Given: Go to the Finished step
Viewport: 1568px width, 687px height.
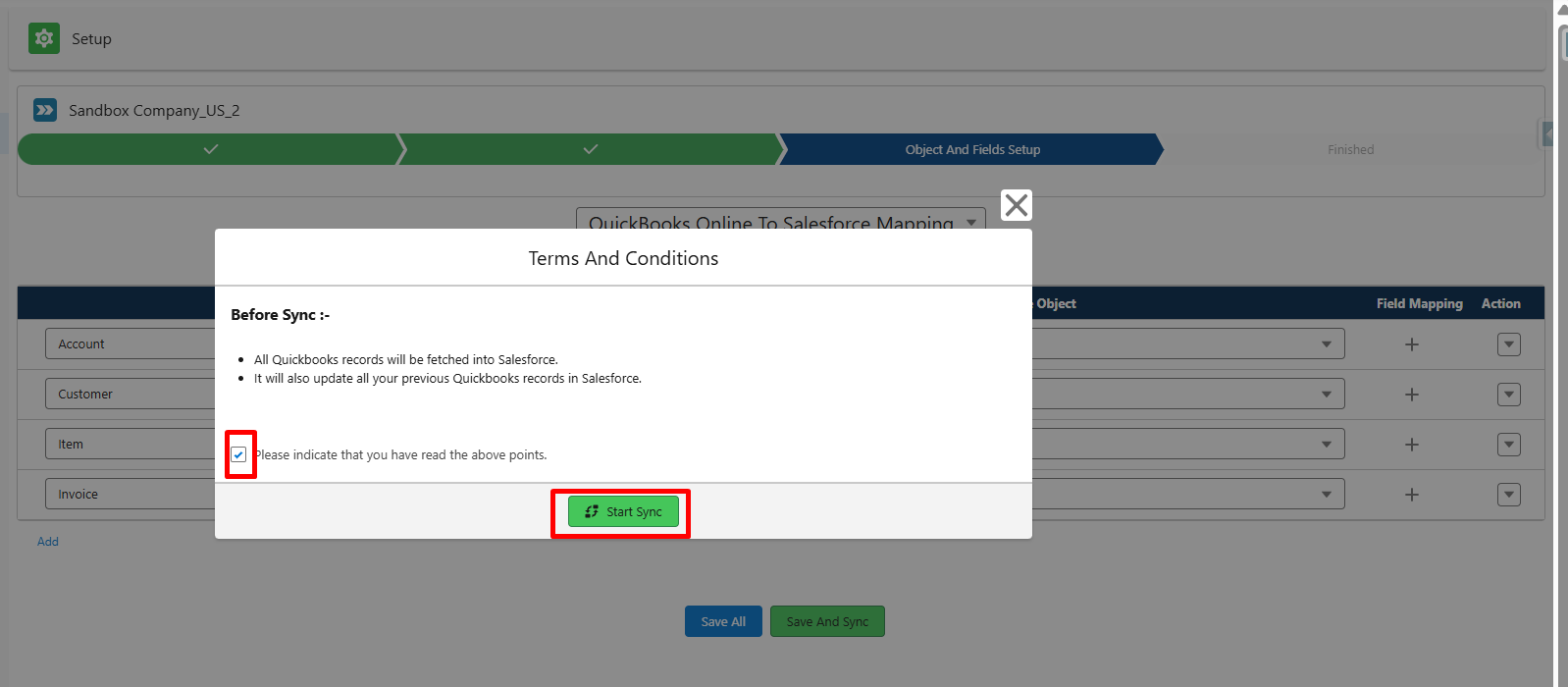Looking at the screenshot, I should tap(1350, 149).
